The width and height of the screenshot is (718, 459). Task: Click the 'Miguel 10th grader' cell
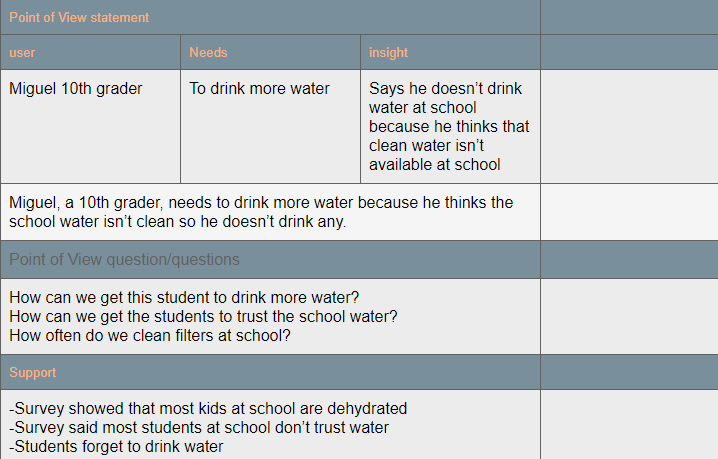pos(76,89)
